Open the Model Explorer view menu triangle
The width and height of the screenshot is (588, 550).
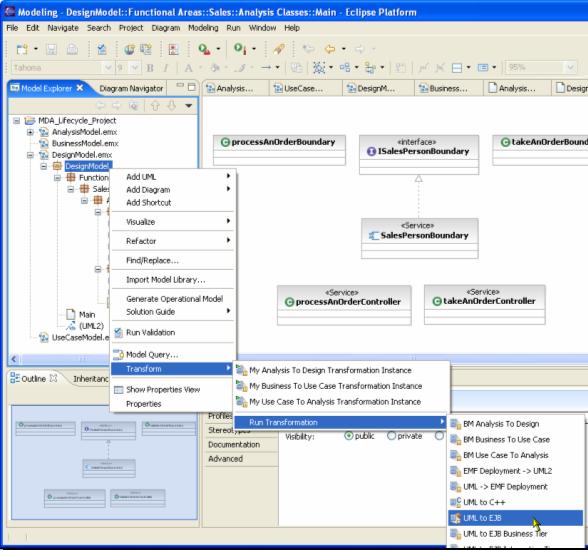click(x=189, y=106)
